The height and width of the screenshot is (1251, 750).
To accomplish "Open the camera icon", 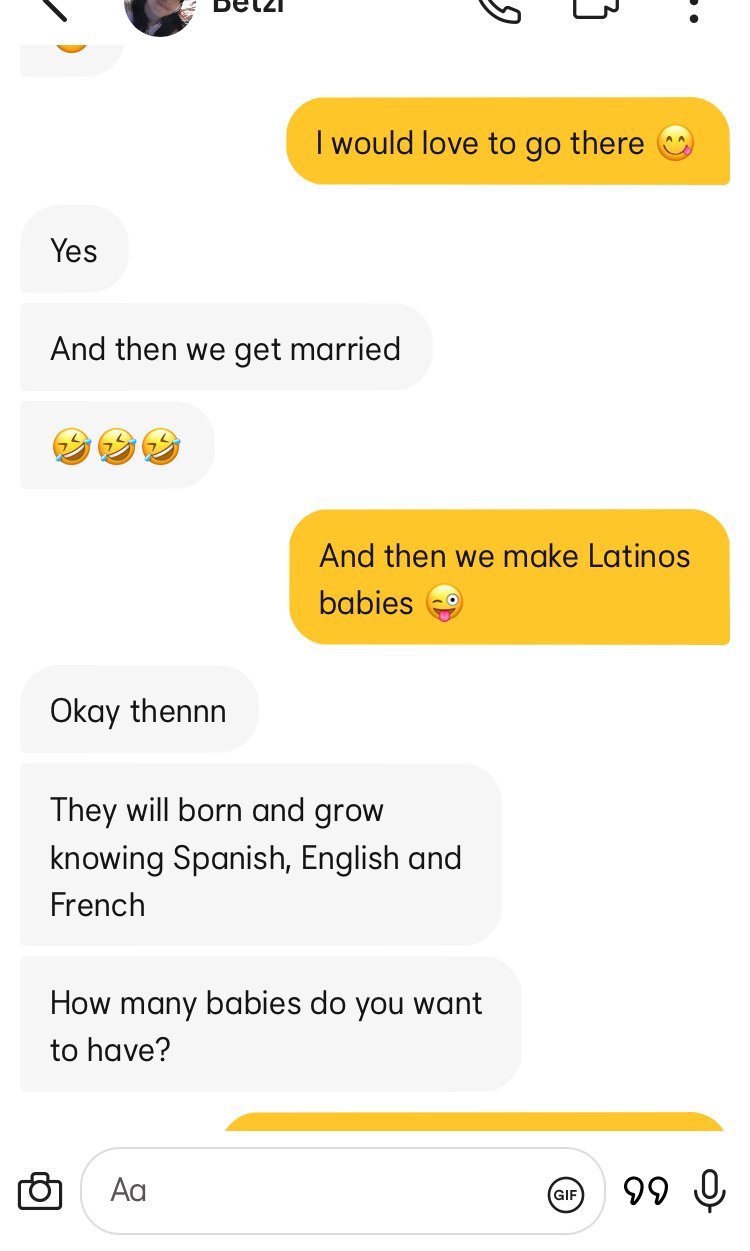I will pyautogui.click(x=40, y=1190).
